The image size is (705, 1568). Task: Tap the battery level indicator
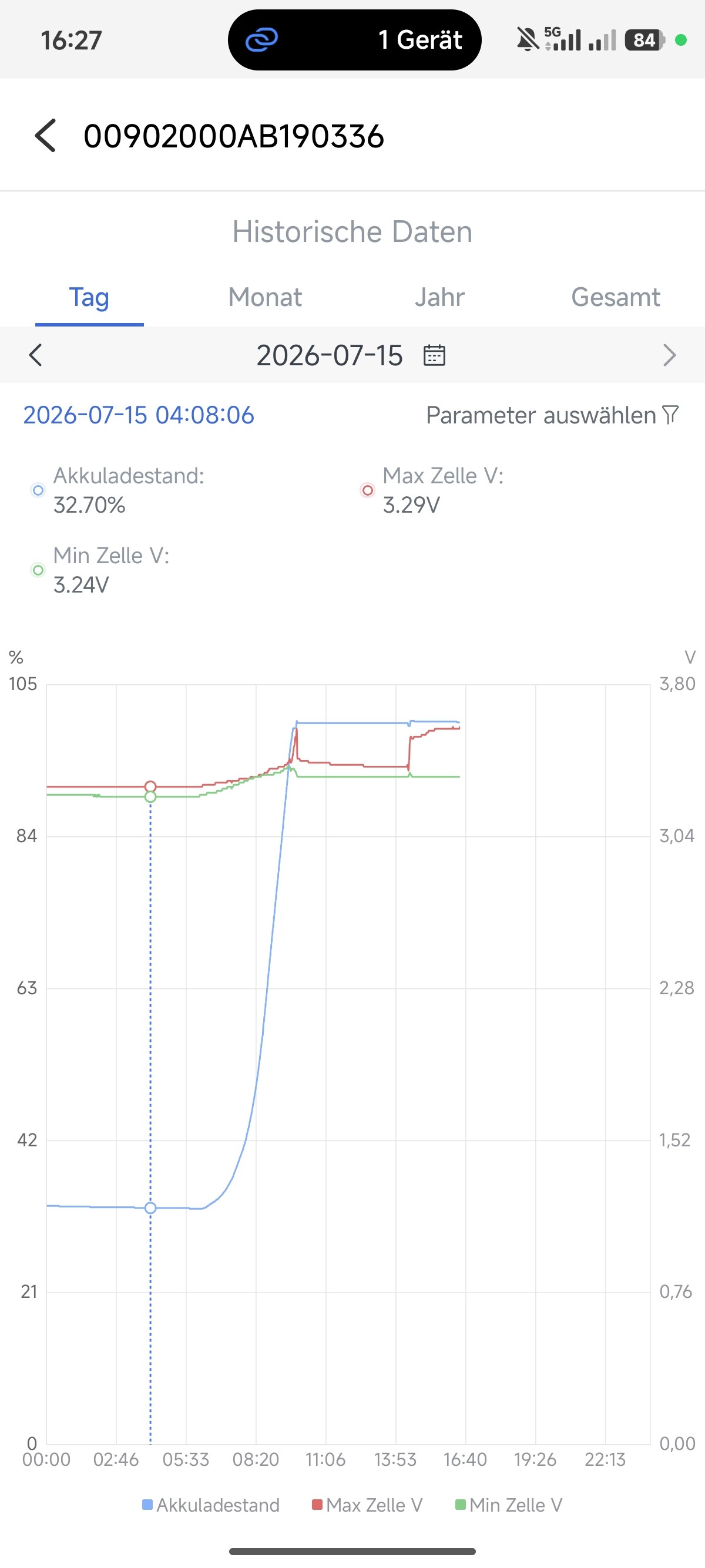point(644,40)
